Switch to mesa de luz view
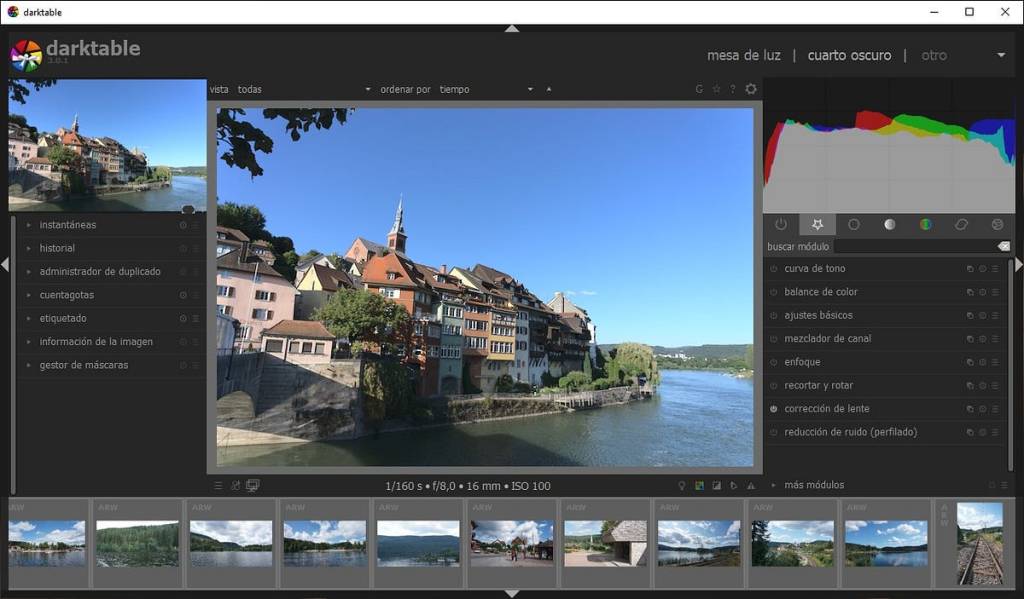This screenshot has height=599, width=1024. [743, 55]
